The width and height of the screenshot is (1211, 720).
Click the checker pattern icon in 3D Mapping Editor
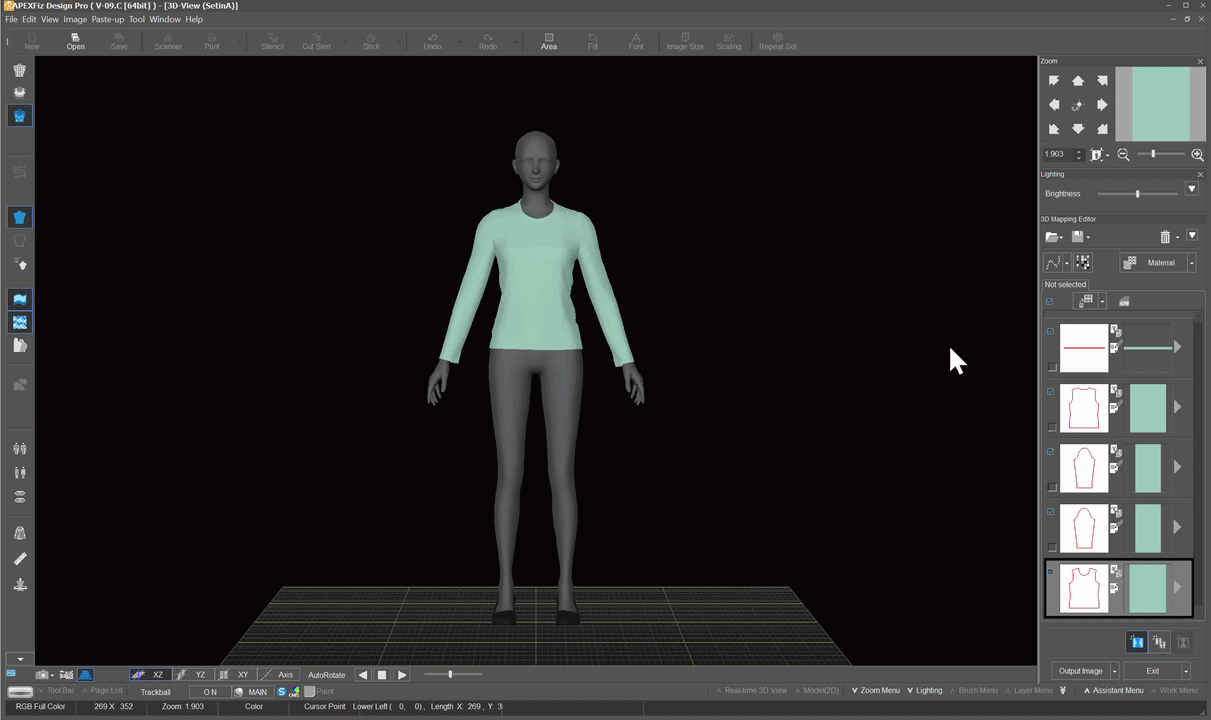tap(1082, 262)
